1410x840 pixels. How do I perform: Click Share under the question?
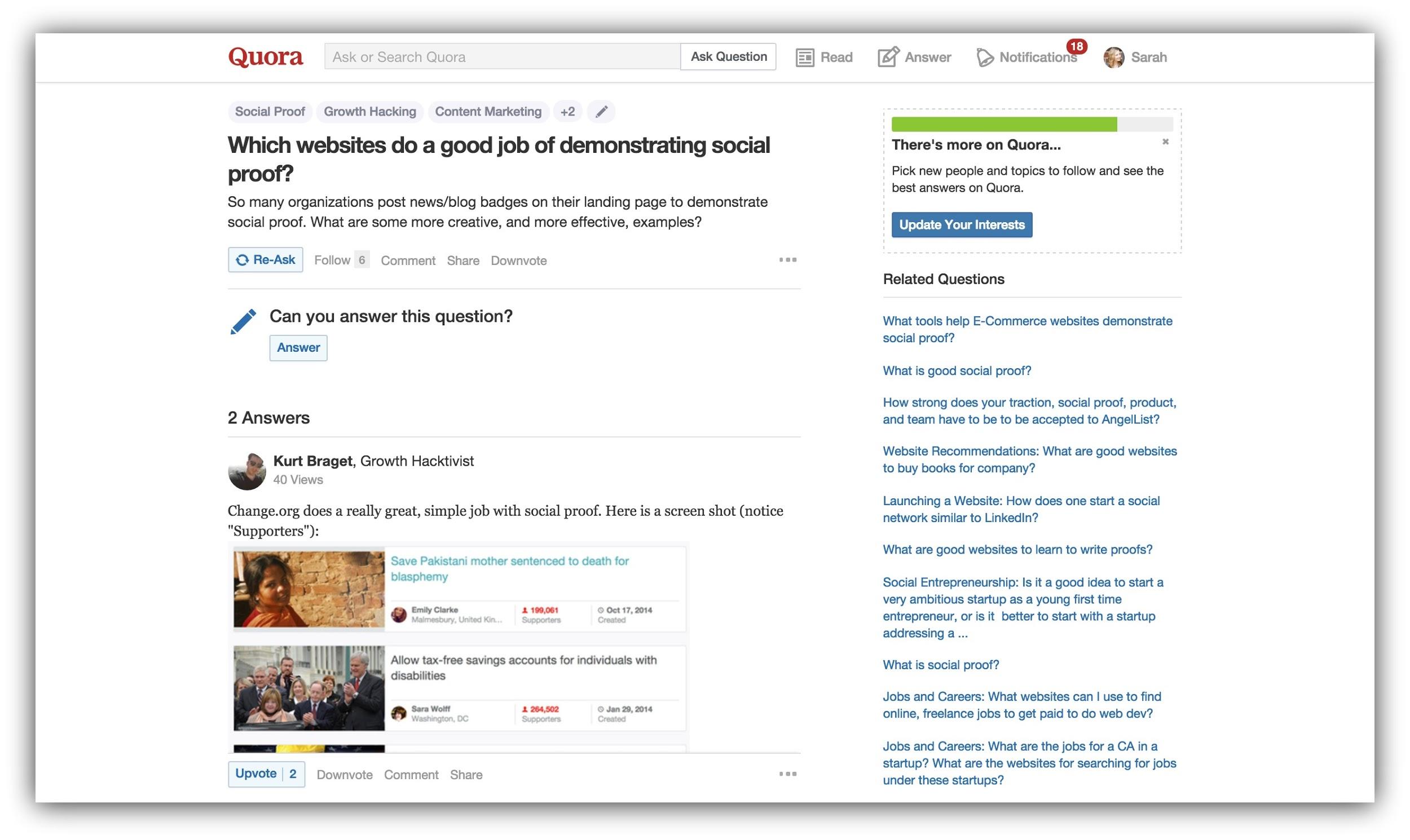point(462,260)
